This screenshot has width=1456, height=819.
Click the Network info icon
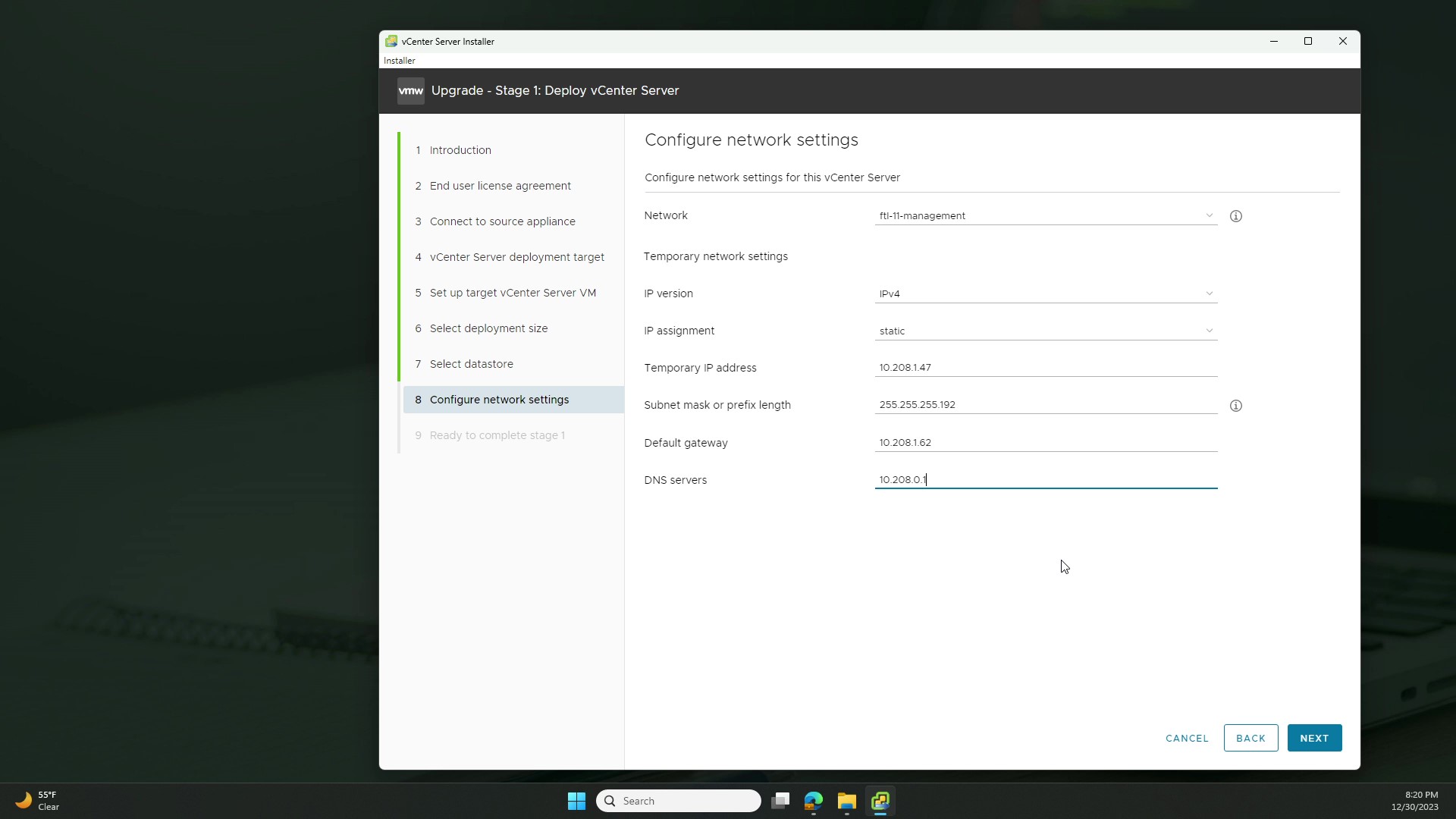(1235, 216)
